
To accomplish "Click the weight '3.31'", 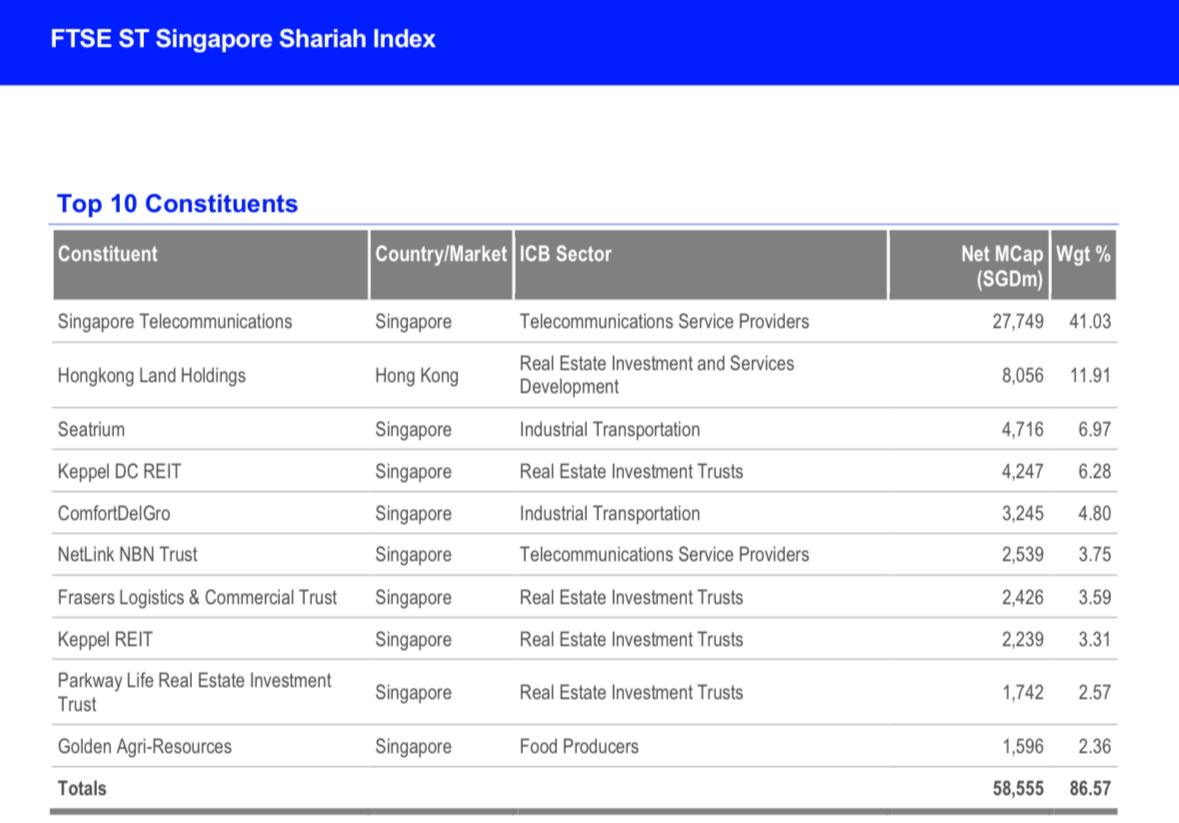I will 1094,640.
